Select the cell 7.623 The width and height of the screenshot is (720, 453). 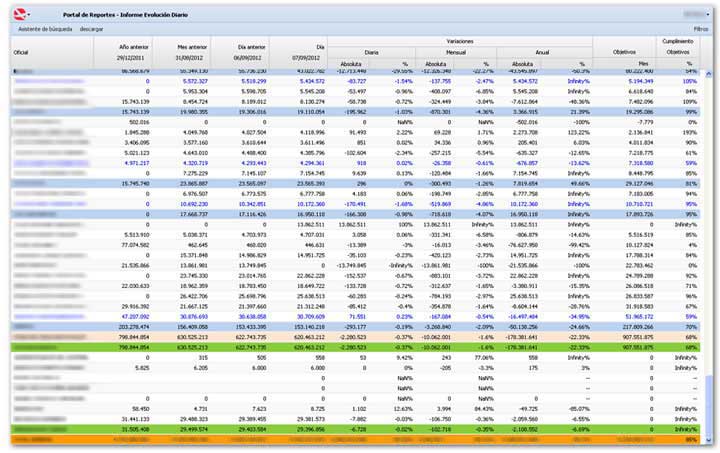(x=260, y=409)
